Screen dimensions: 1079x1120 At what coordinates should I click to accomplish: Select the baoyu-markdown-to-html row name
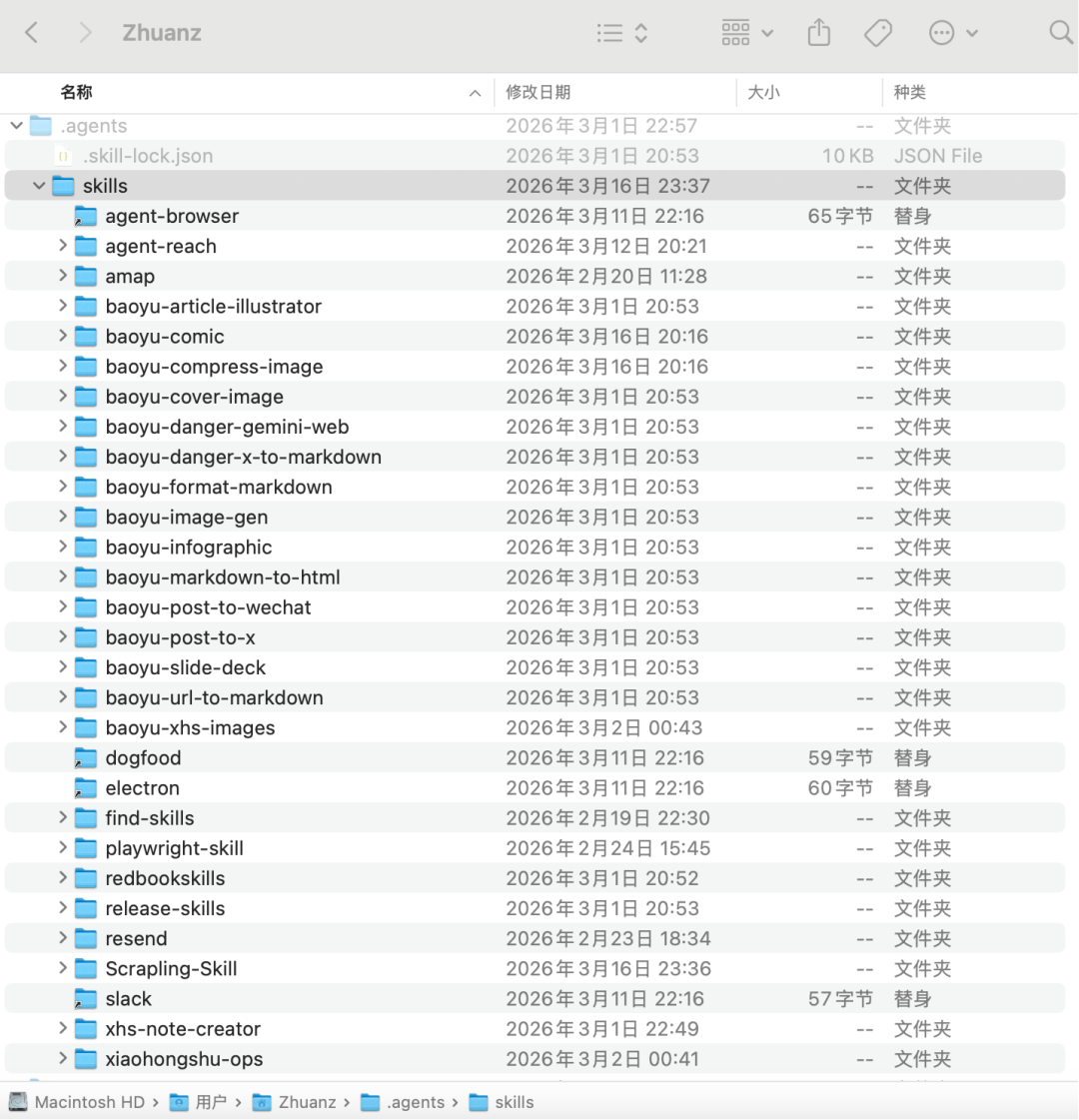223,577
